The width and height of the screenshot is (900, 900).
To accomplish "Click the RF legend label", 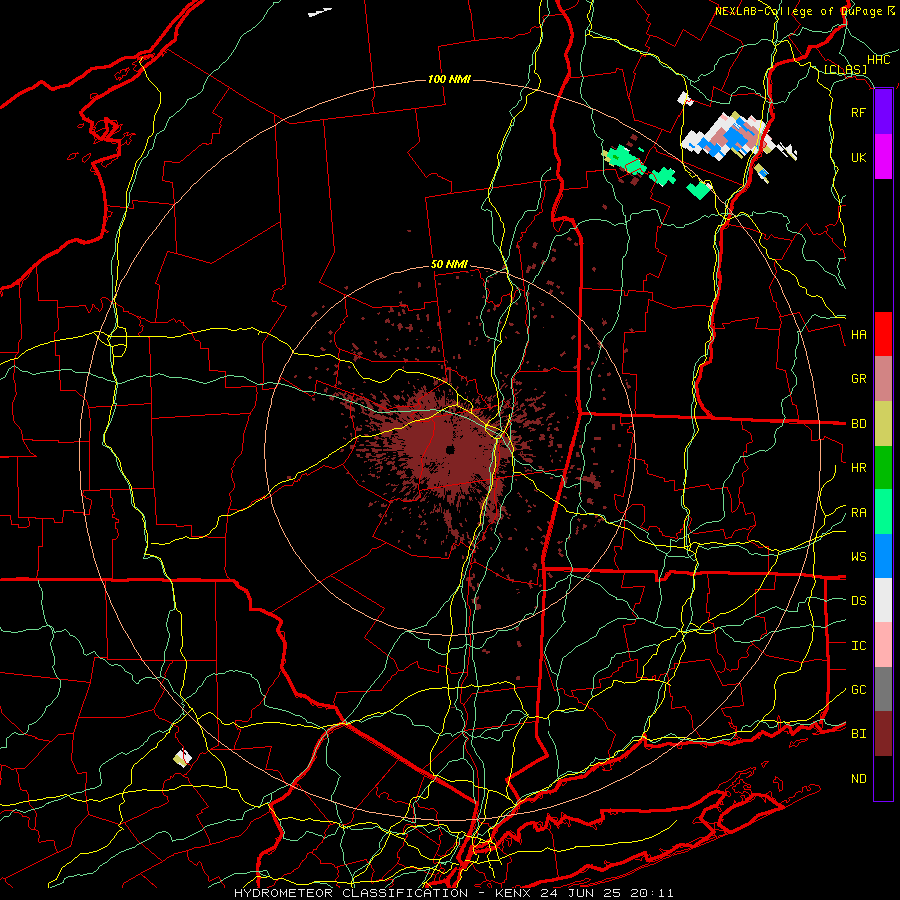I will [859, 112].
